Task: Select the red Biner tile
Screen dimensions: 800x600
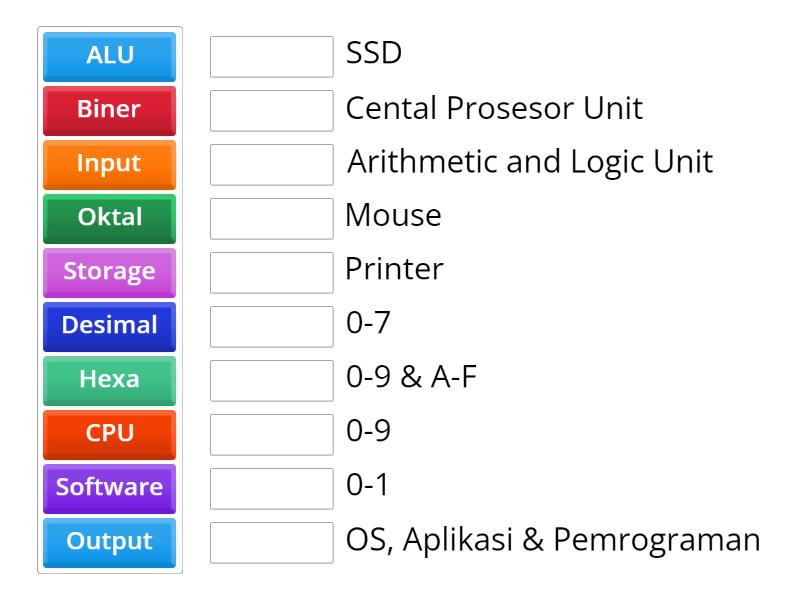Action: [x=109, y=110]
